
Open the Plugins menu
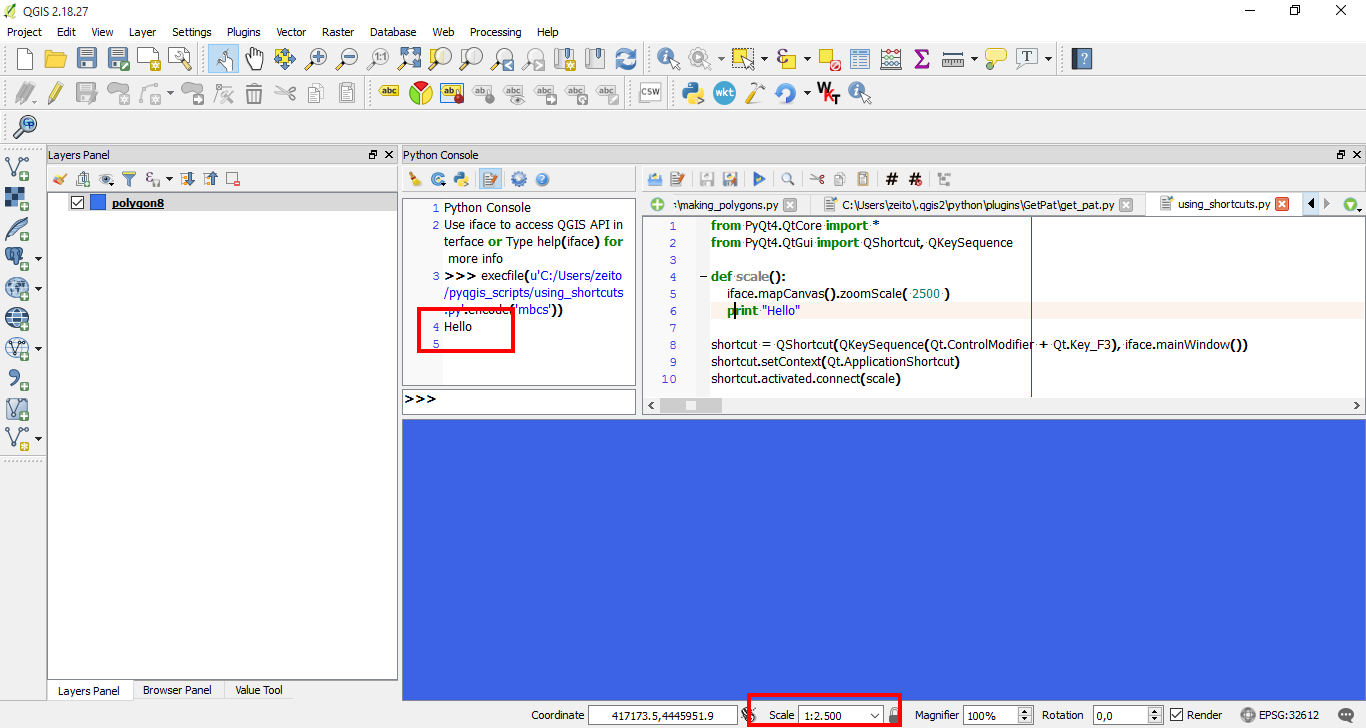coord(243,32)
